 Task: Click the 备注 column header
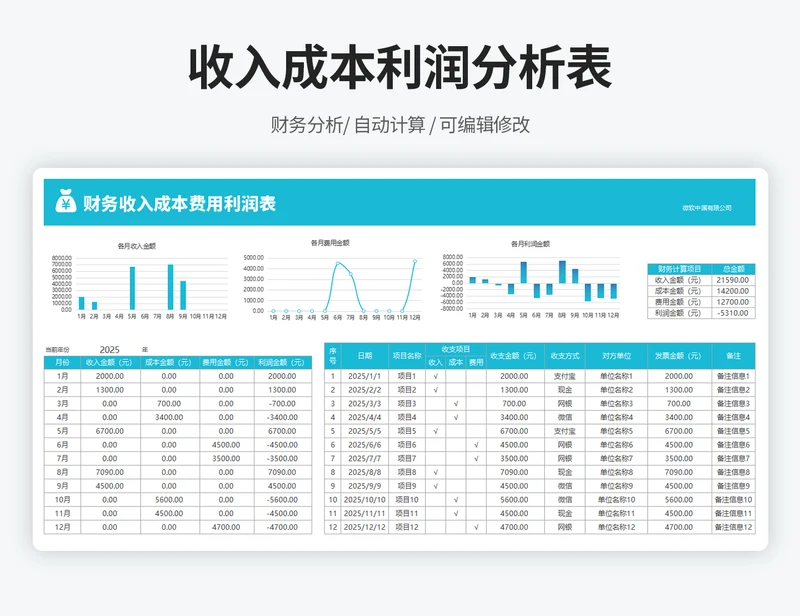(733, 356)
